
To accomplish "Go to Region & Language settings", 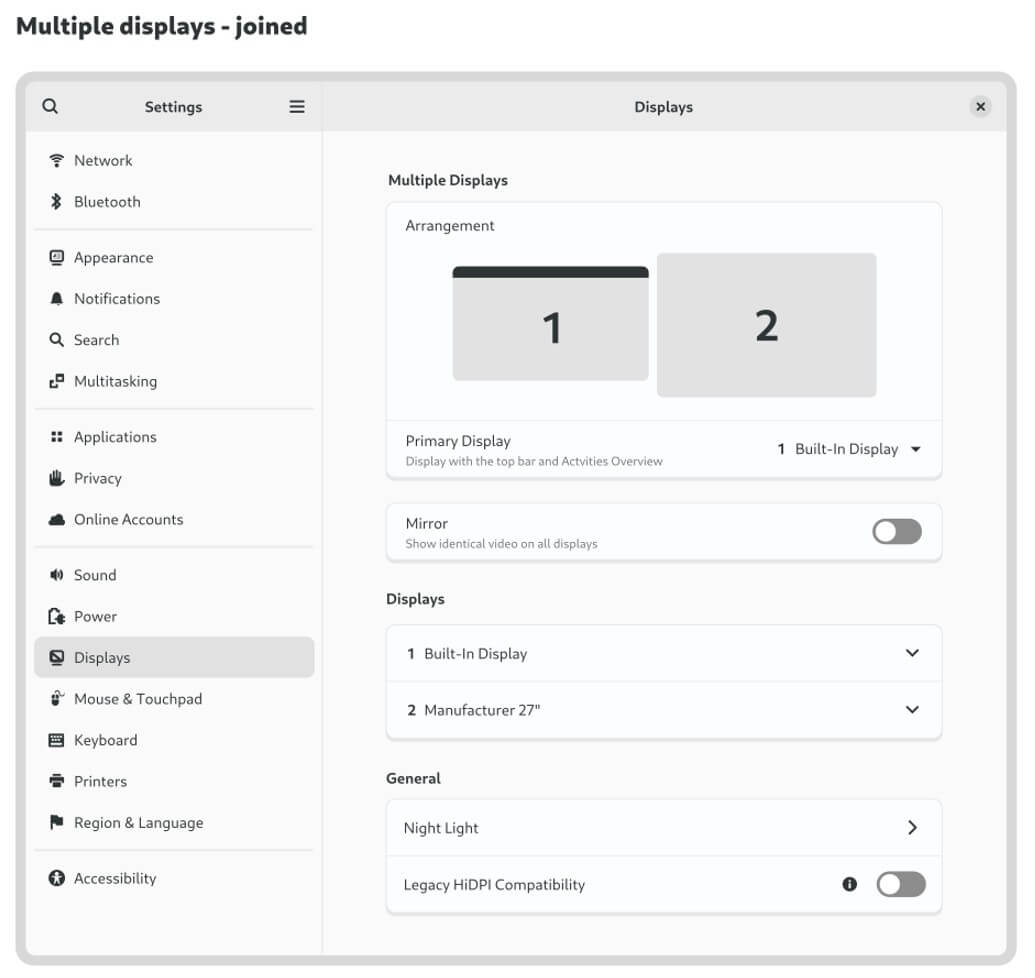I will 138,823.
